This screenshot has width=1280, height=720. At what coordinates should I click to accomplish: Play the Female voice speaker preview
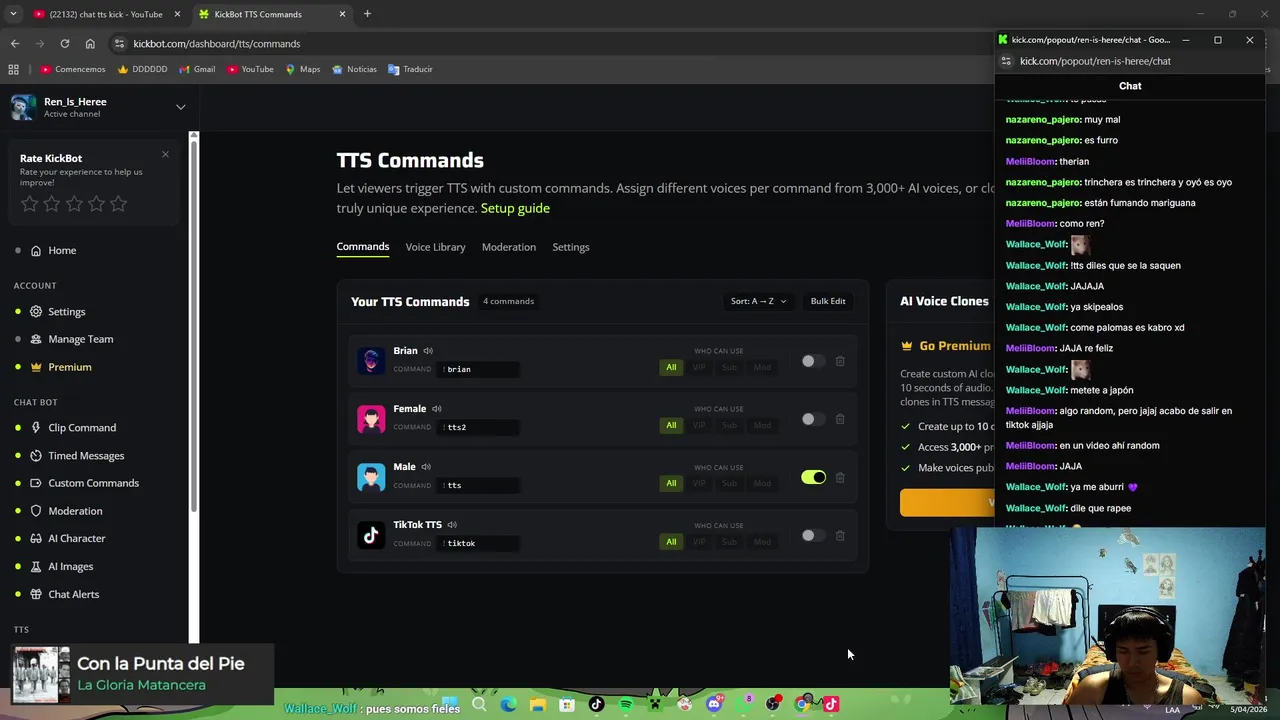pyautogui.click(x=437, y=409)
